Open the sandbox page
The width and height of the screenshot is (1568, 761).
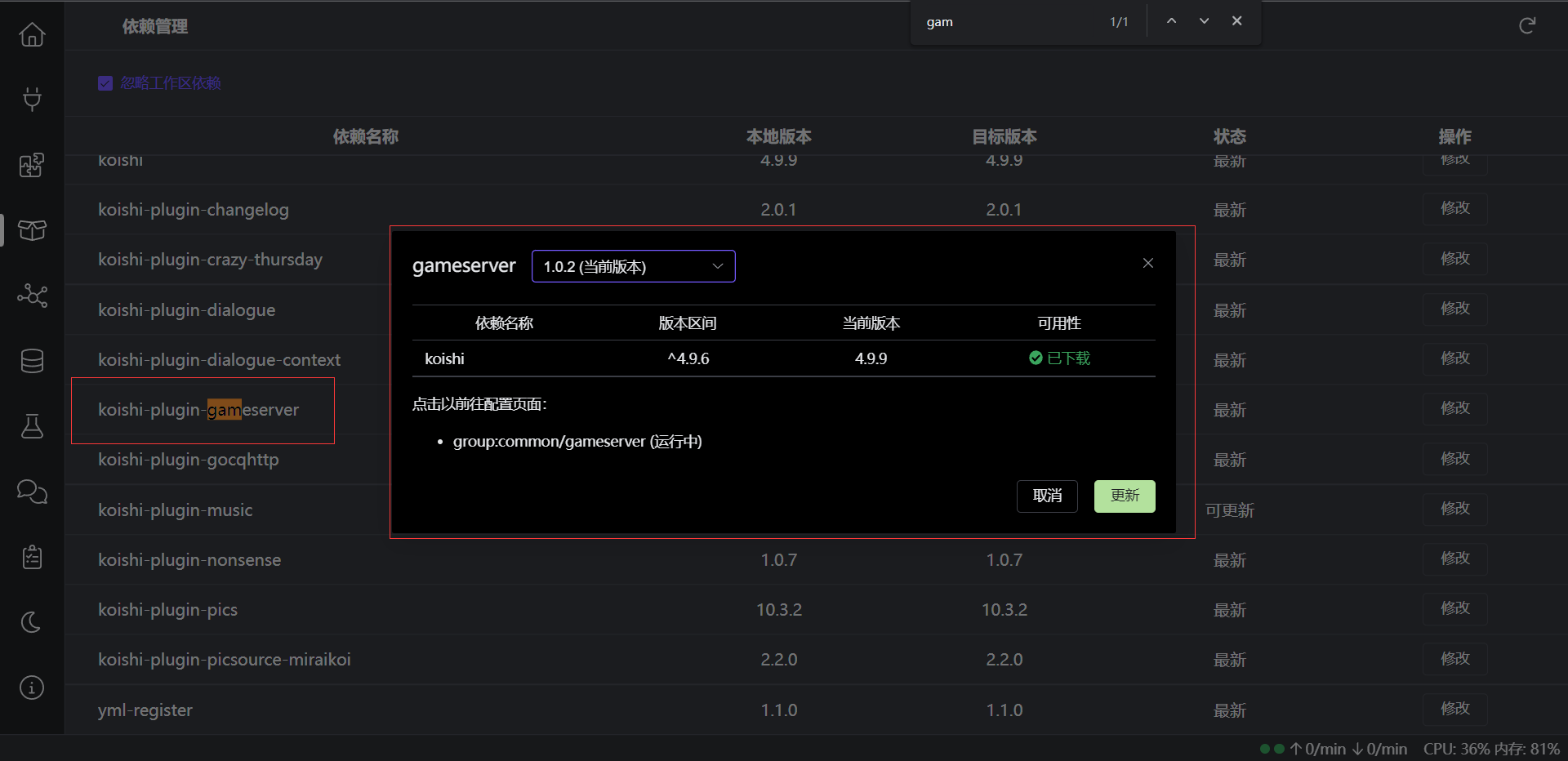coord(33,426)
